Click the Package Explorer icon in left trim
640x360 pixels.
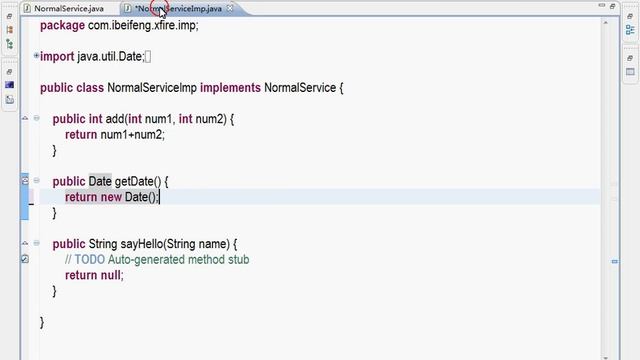9,30
